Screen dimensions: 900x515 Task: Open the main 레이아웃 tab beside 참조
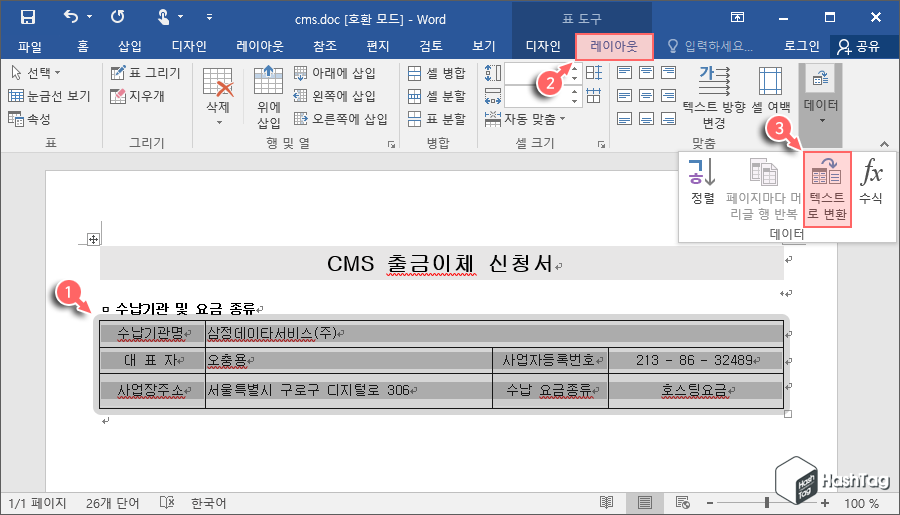[x=260, y=46]
